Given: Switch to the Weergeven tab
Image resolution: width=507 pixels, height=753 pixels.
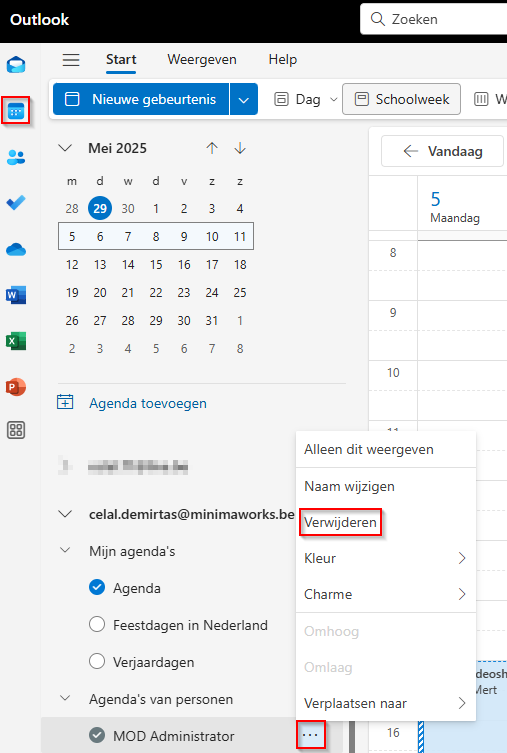Looking at the screenshot, I should [202, 60].
